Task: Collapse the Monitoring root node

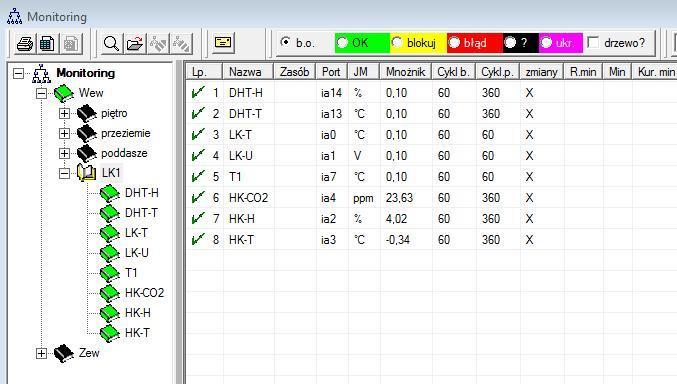Action: (x=18, y=73)
